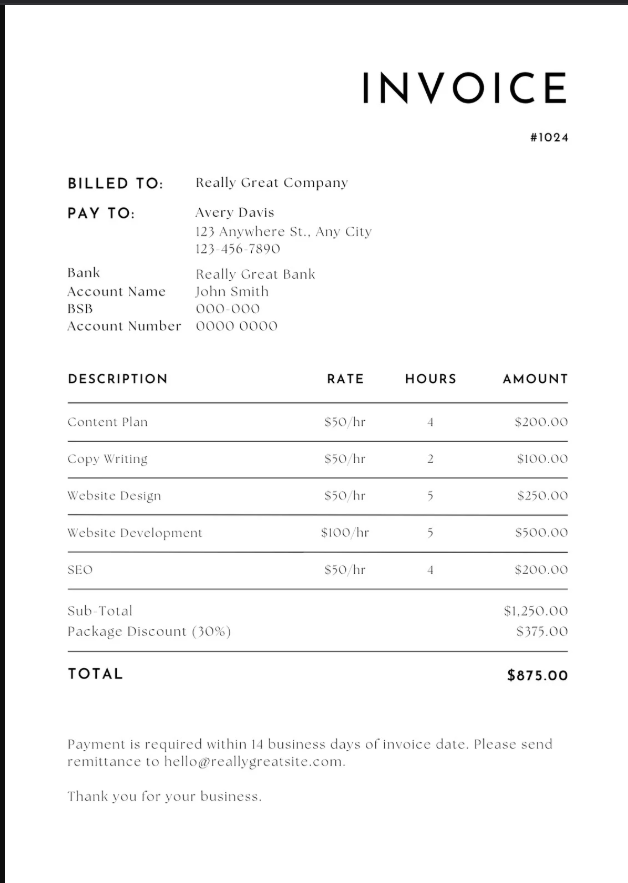Click account name John Smith
This screenshot has height=883, width=628.
(x=232, y=292)
